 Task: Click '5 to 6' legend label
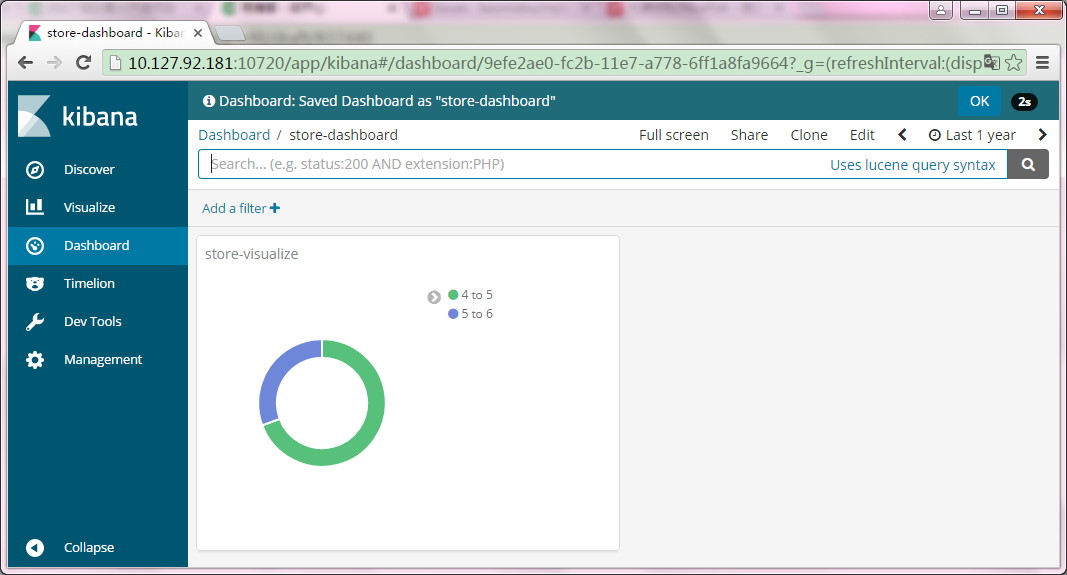click(477, 314)
